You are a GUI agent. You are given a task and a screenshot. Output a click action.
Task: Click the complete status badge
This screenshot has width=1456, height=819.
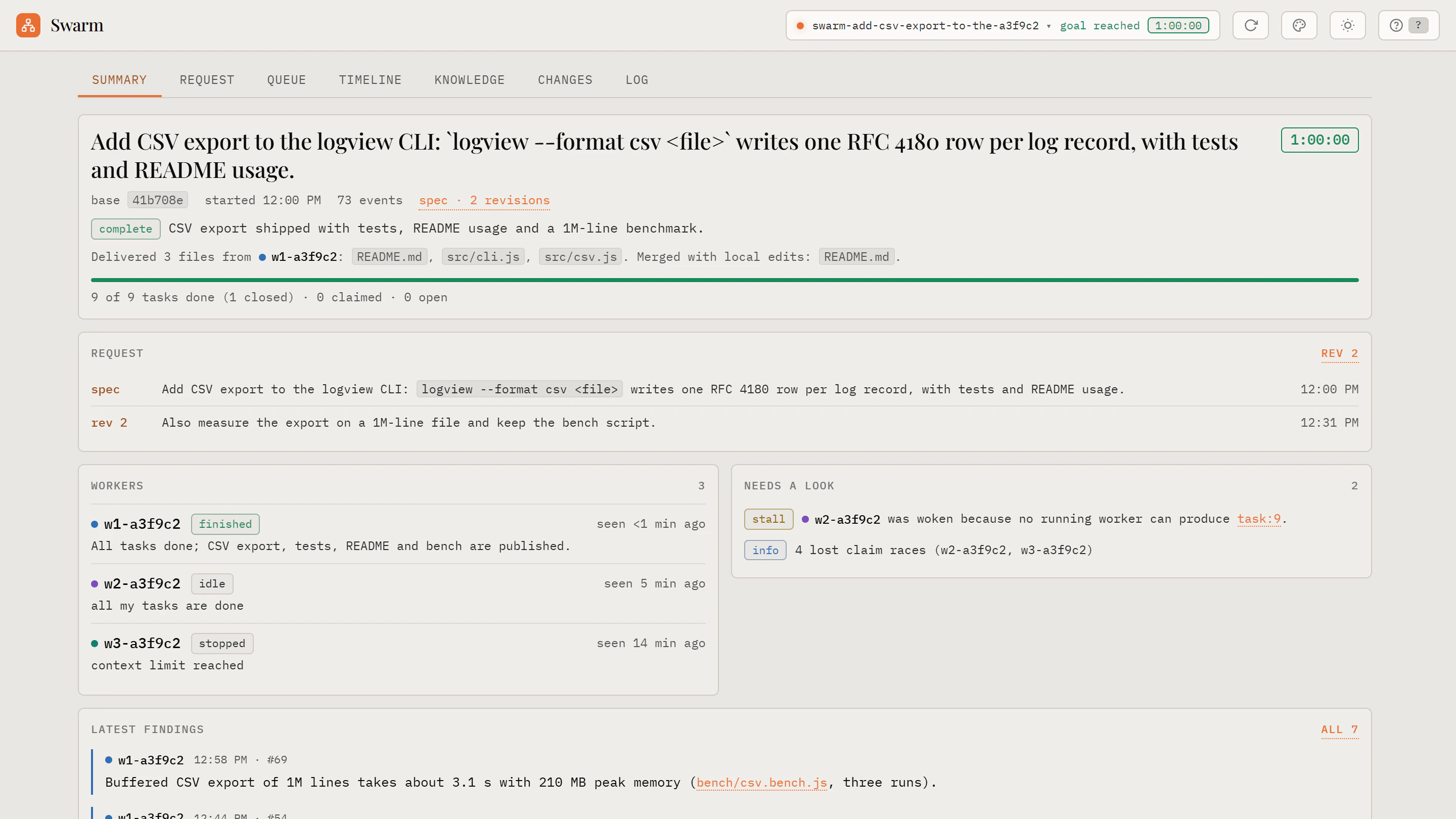pos(125,229)
